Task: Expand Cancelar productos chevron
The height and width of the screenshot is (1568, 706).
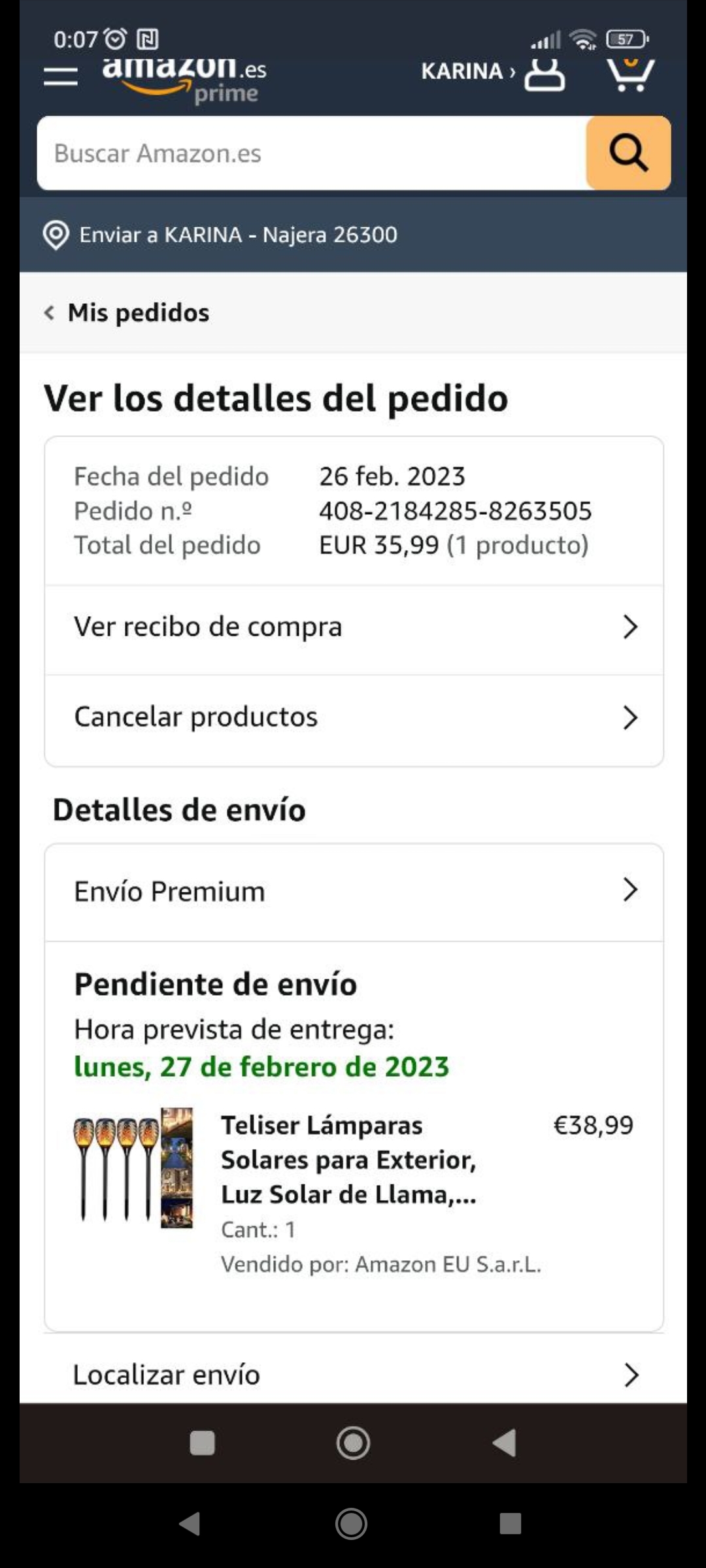Action: coord(630,717)
